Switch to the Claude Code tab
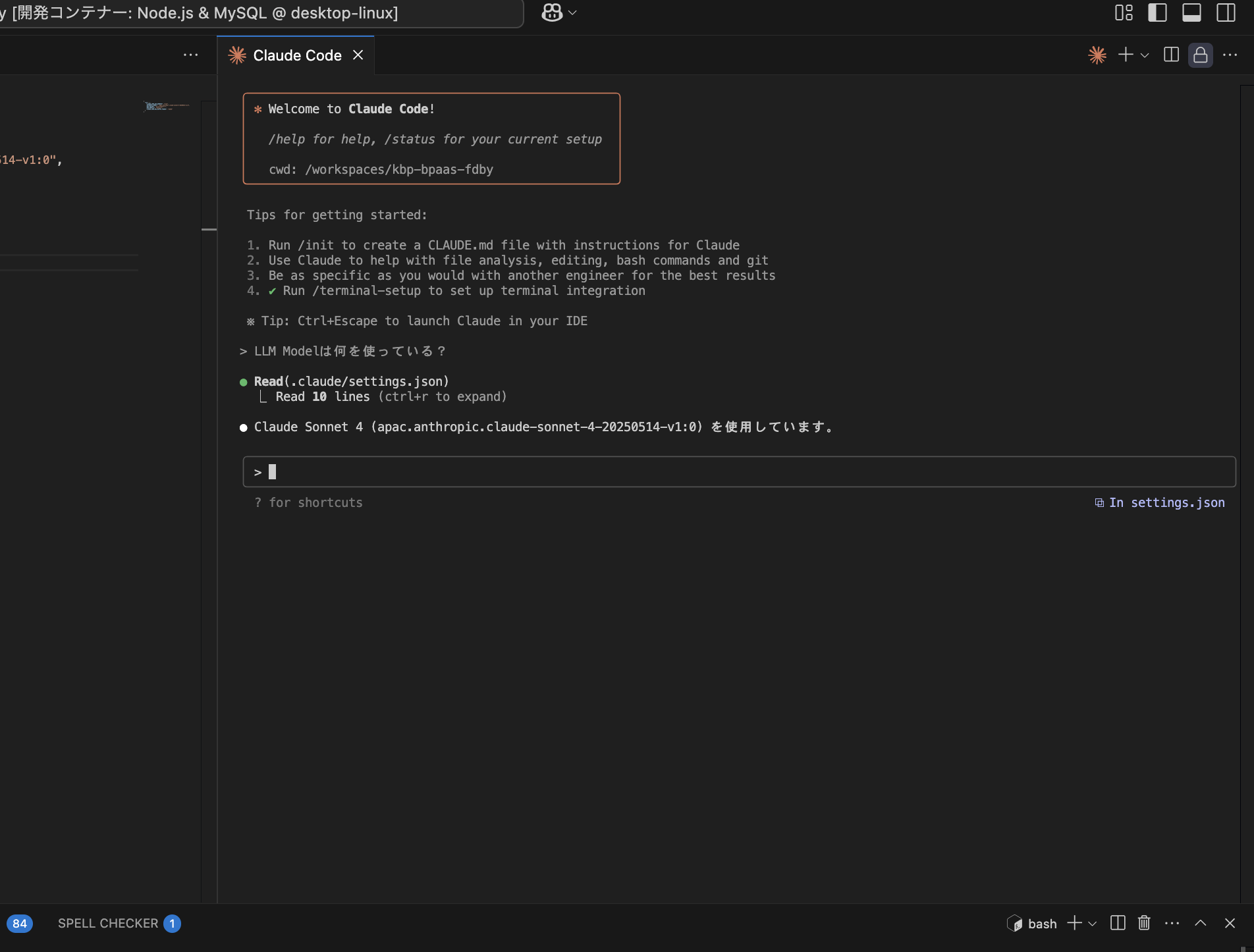 point(297,55)
